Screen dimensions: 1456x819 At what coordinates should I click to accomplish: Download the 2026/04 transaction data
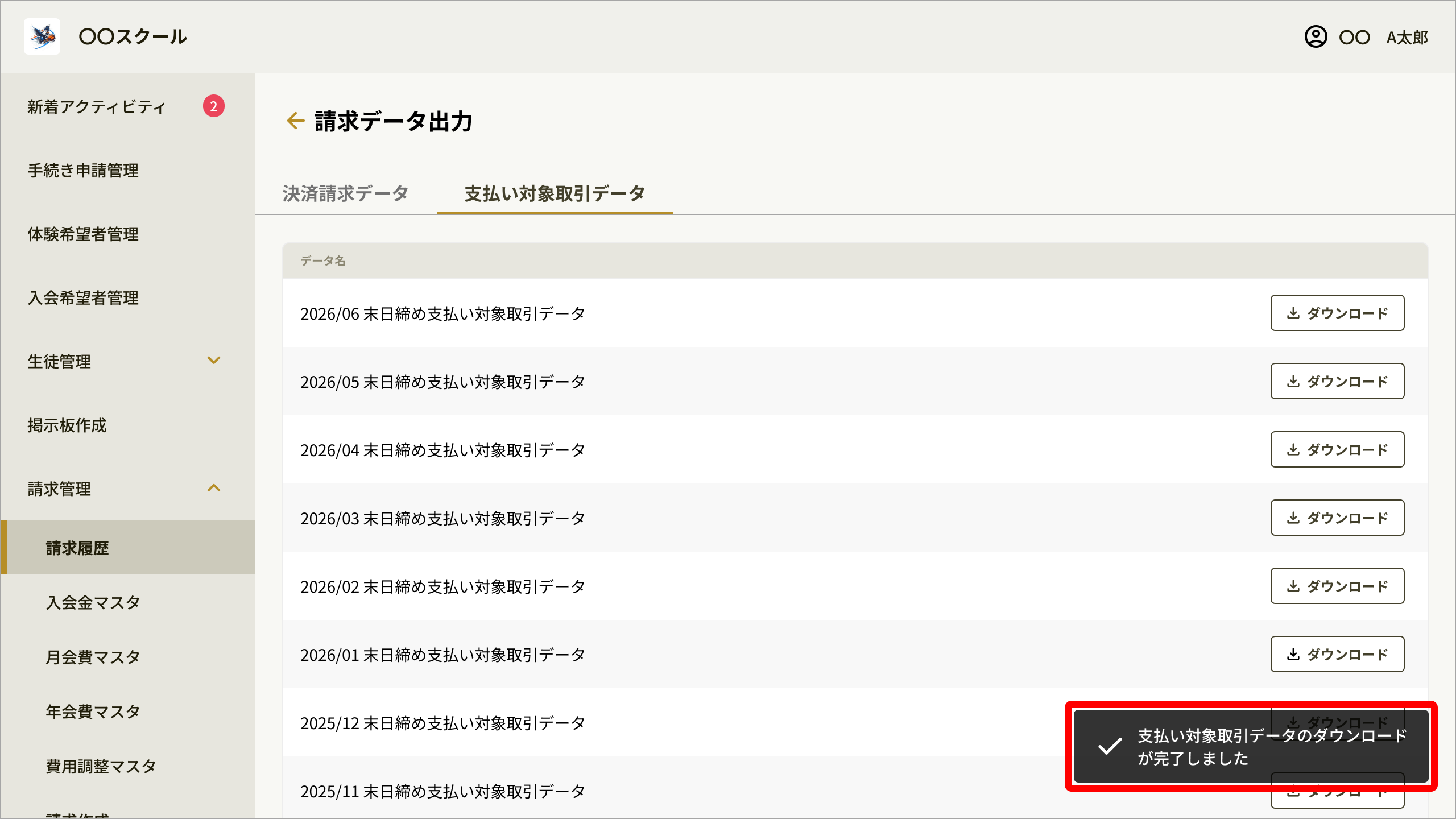[1337, 449]
